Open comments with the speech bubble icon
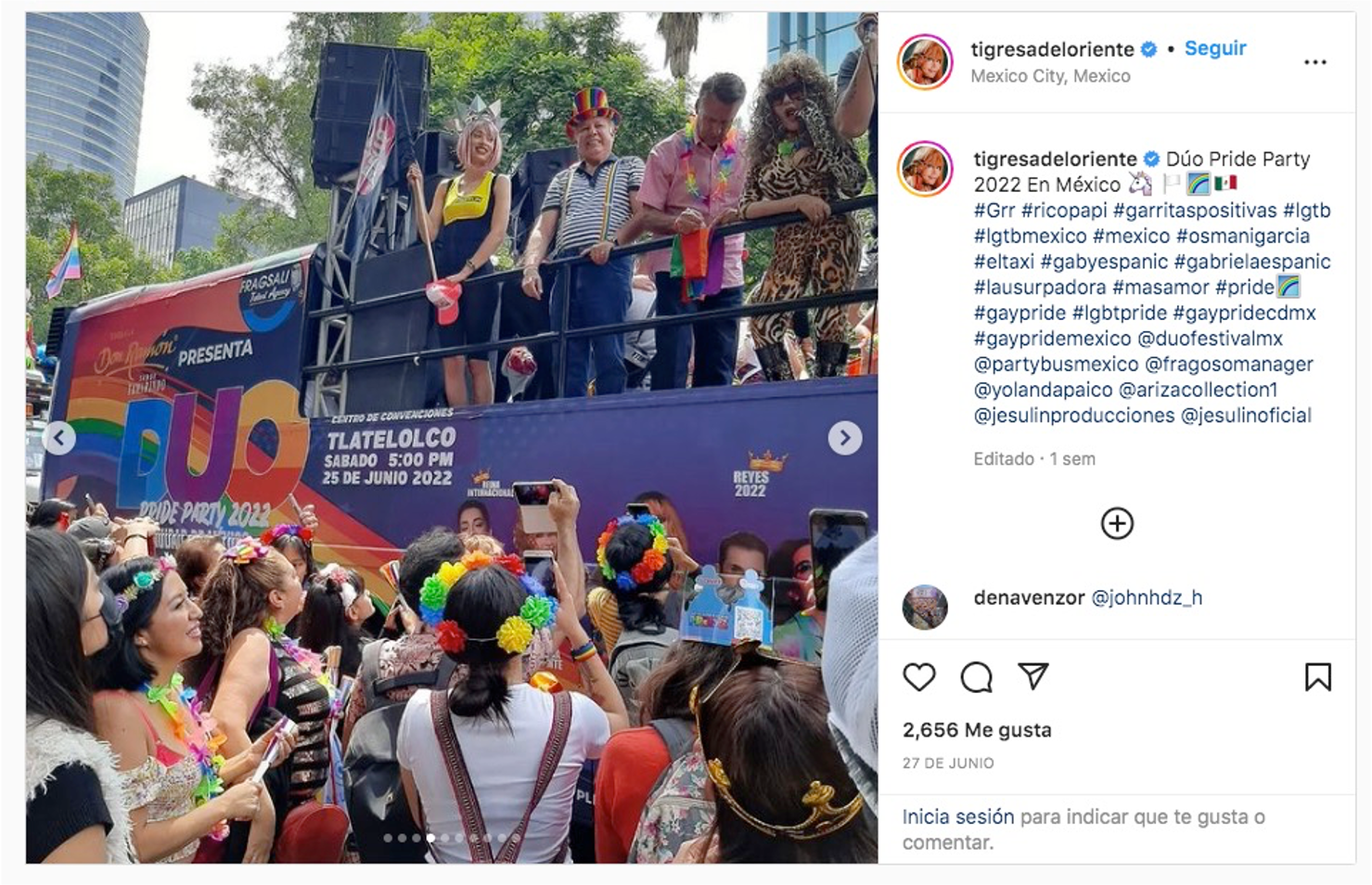This screenshot has height=885, width=1372. click(x=976, y=677)
